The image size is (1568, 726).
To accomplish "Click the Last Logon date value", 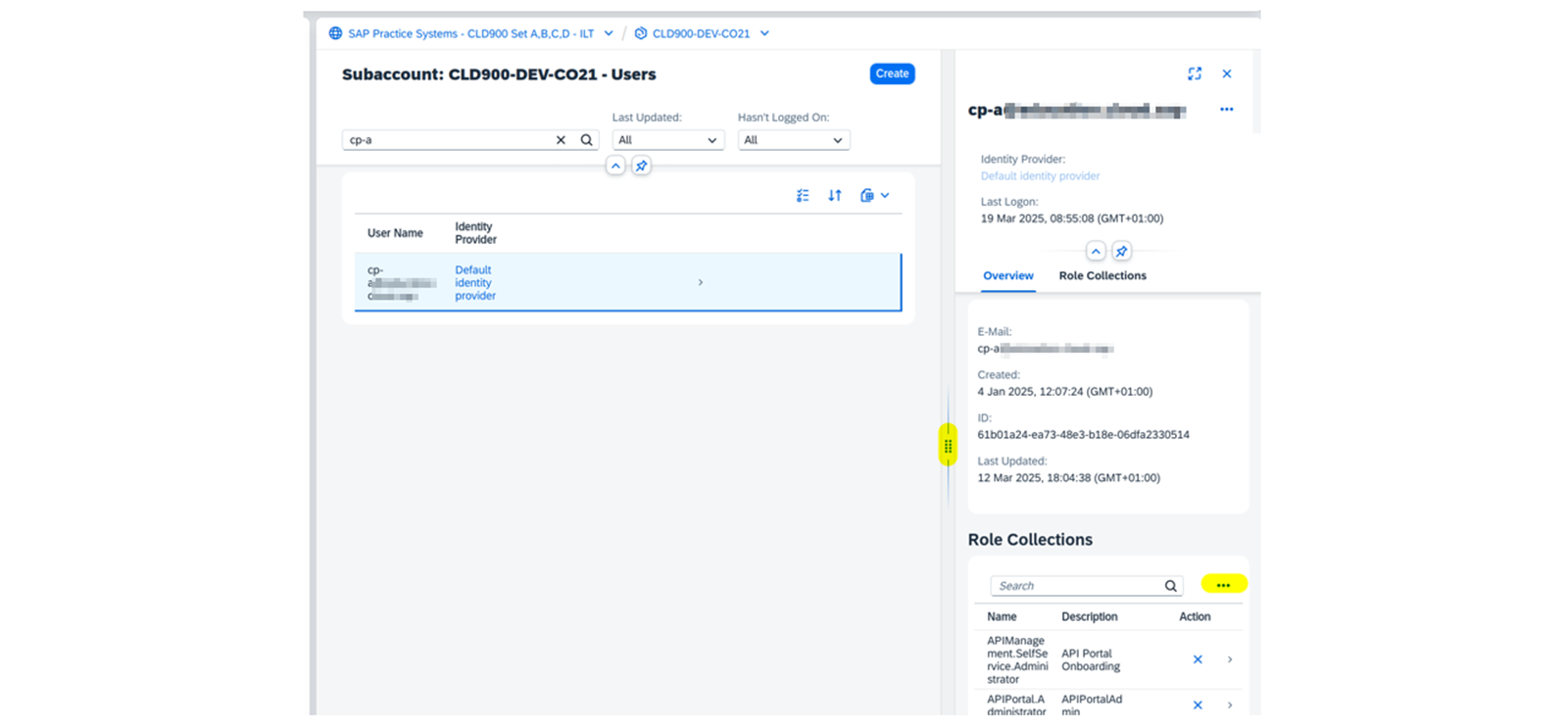I will coord(1072,218).
